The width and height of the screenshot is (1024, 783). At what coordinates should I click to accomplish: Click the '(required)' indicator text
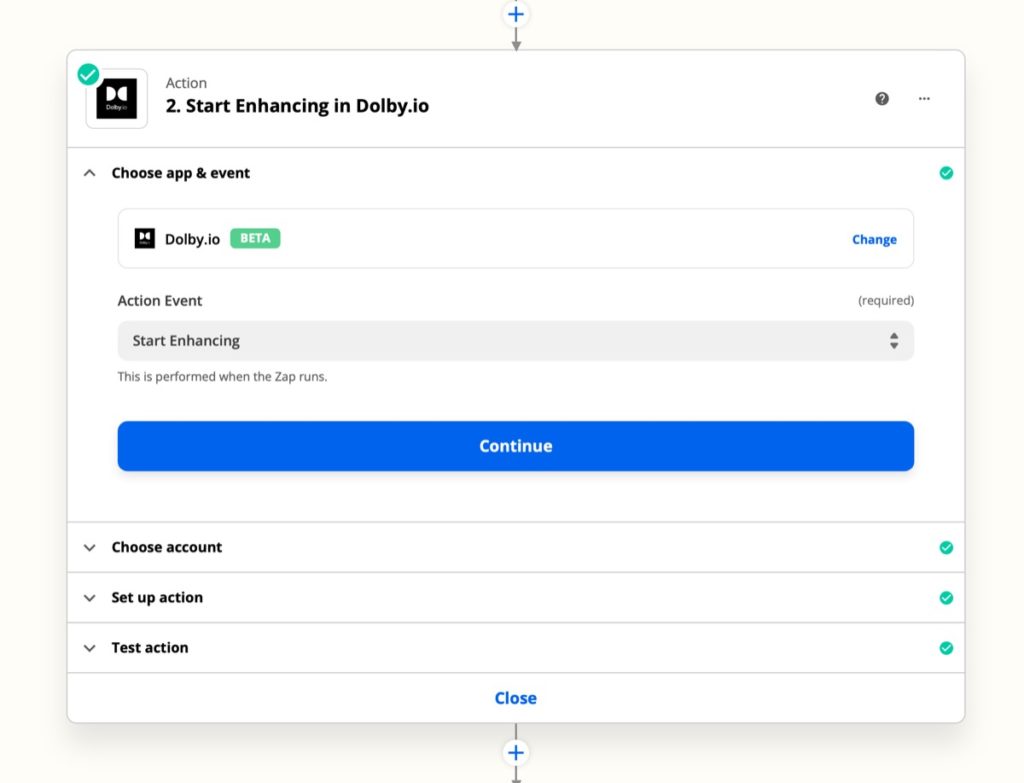886,300
